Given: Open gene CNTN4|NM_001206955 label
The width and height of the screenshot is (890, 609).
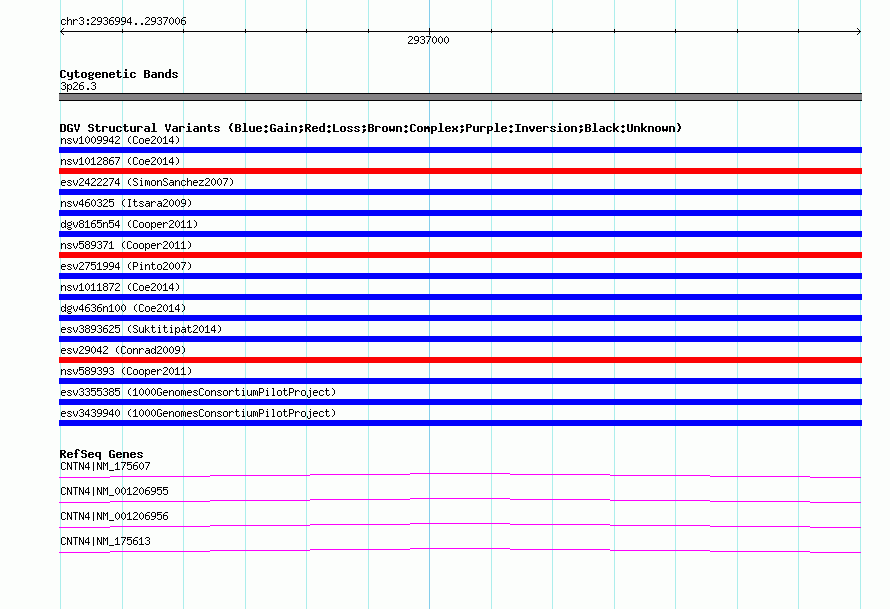Looking at the screenshot, I should (x=114, y=492).
